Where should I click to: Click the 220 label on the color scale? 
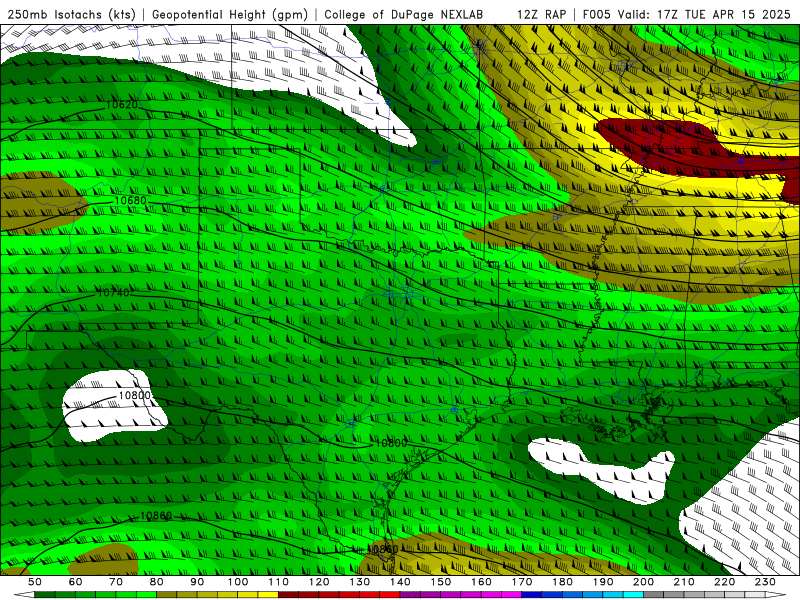pos(724,582)
